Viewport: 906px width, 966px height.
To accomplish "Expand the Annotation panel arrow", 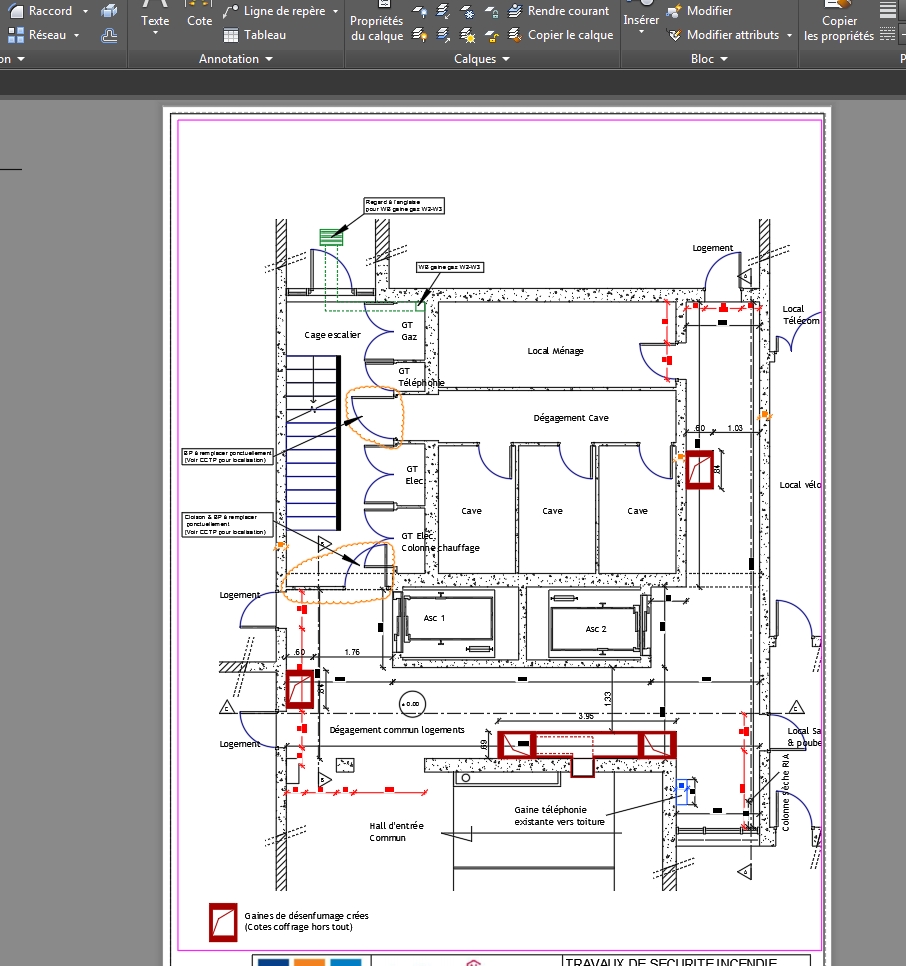I will [269, 59].
